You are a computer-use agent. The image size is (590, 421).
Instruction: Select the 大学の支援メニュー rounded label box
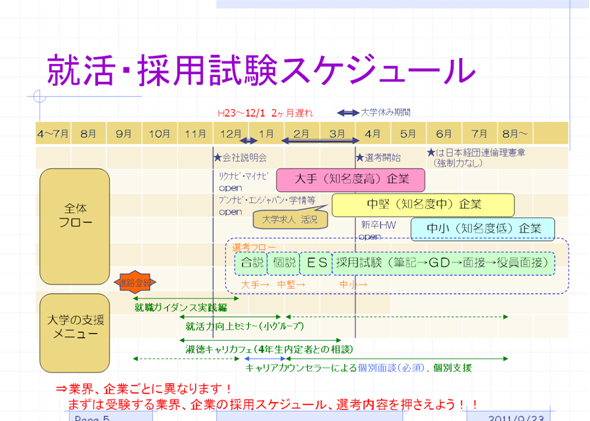75,333
